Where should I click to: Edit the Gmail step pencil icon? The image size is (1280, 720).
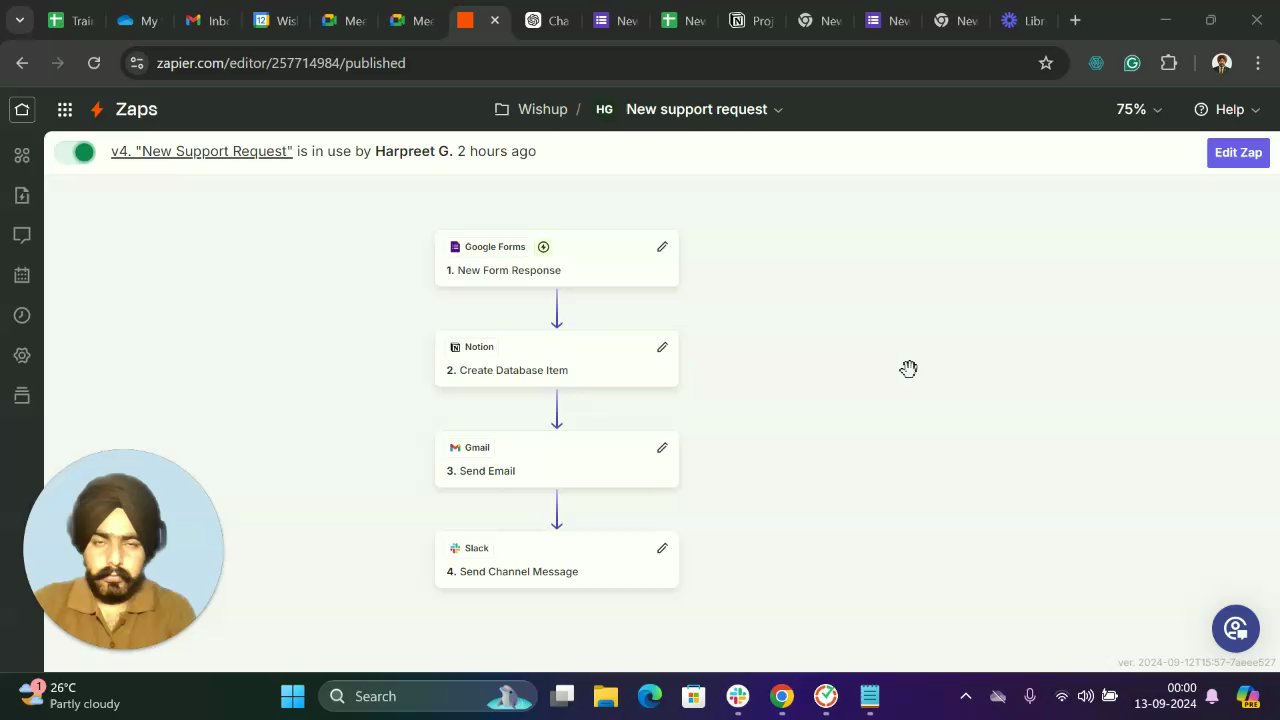[662, 448]
